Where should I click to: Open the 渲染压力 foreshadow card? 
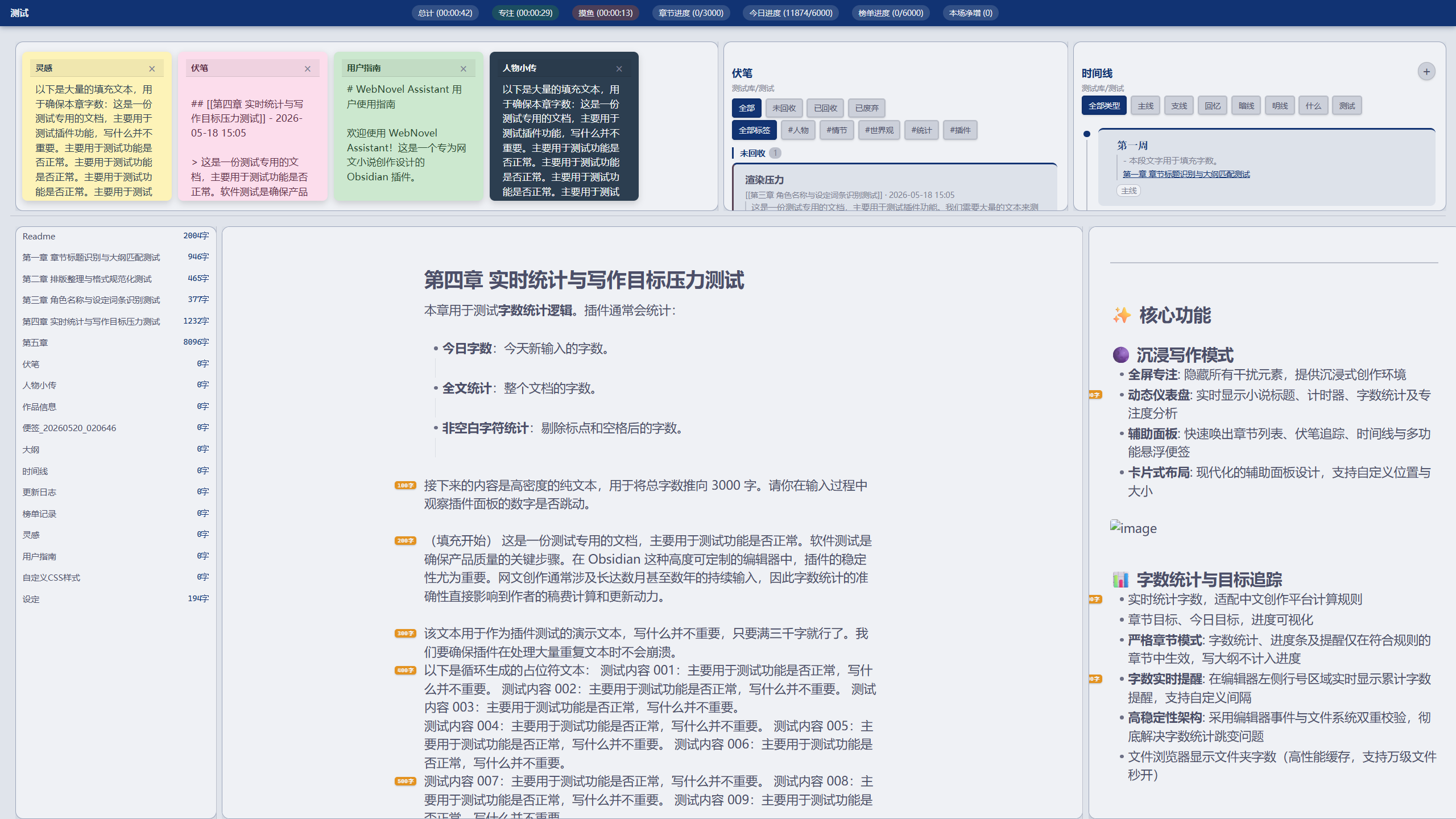tap(895, 188)
